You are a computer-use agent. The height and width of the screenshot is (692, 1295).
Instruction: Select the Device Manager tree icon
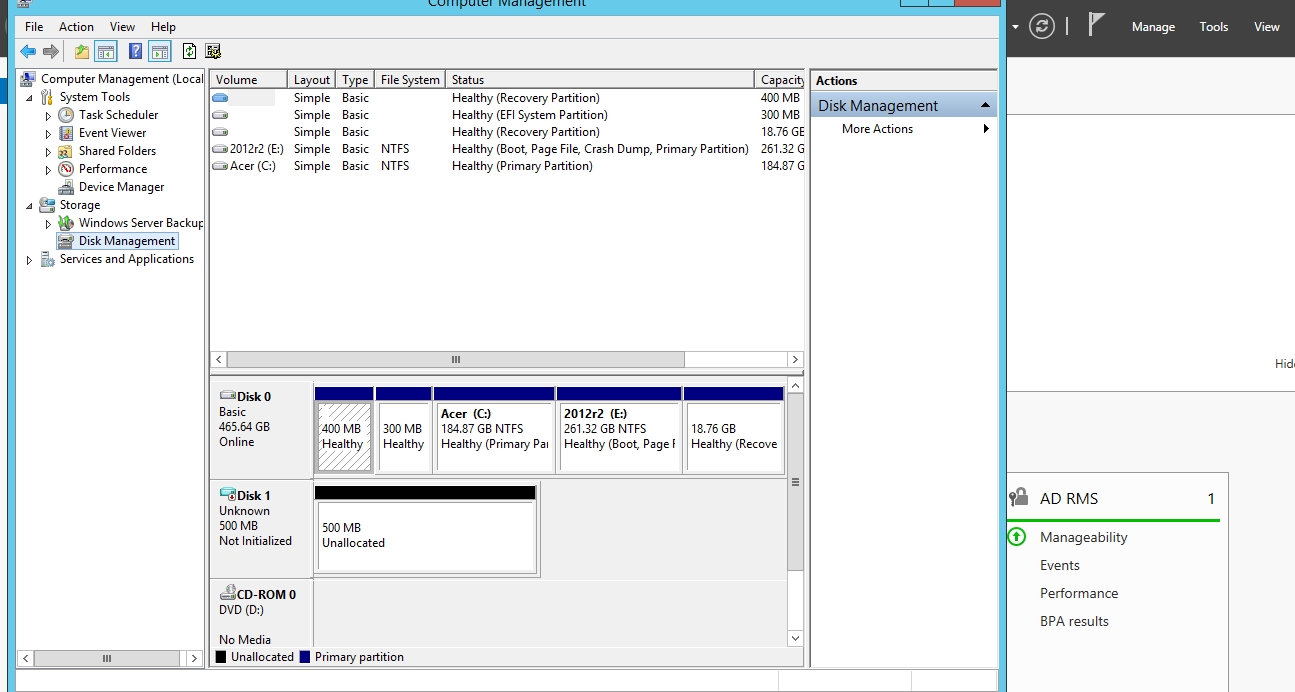pos(66,187)
